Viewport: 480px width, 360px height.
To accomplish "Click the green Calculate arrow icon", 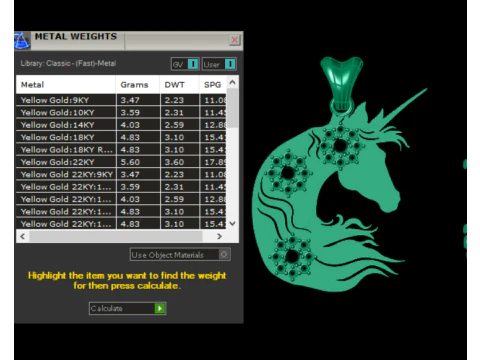I will pos(160,308).
